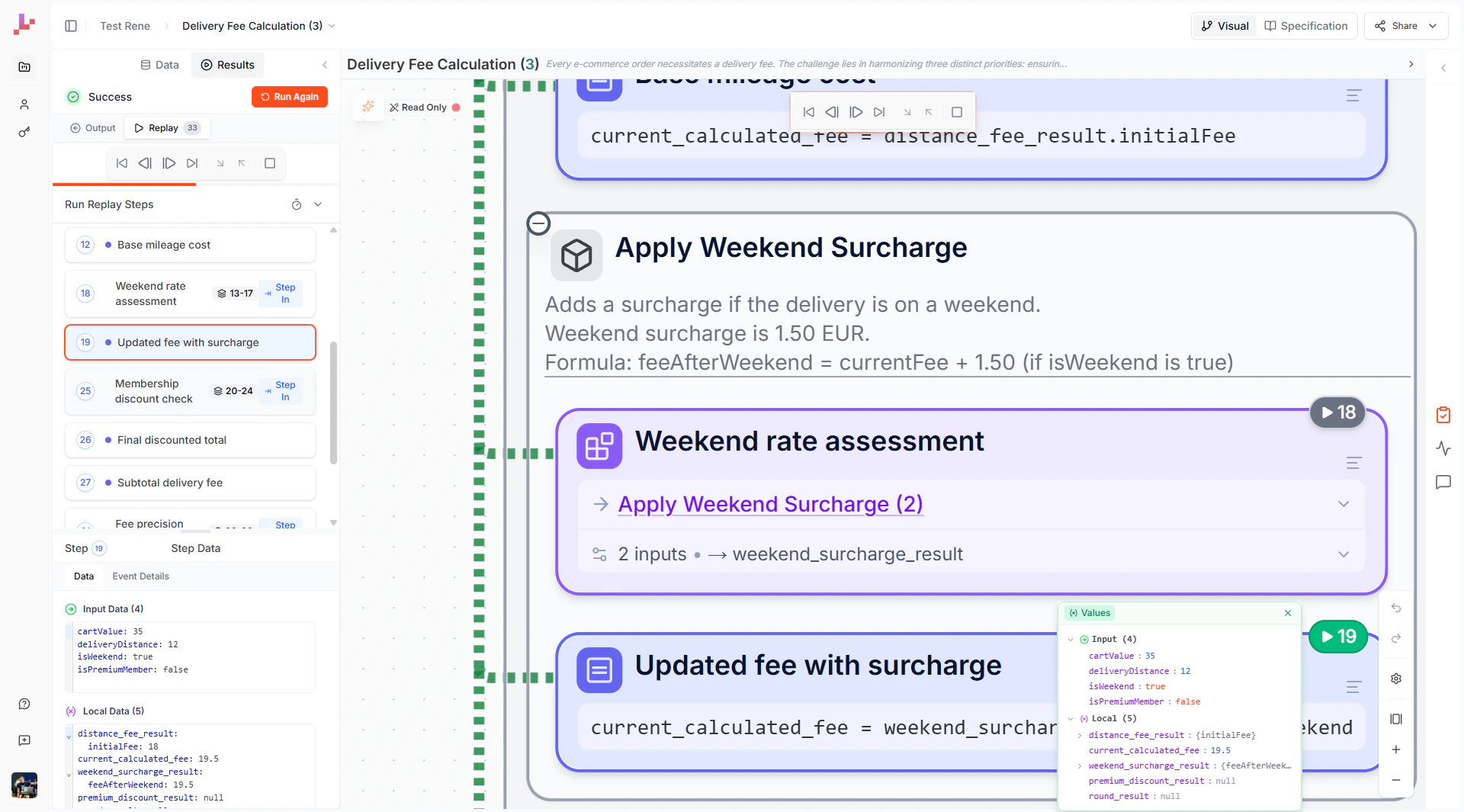Click step-in arrow in side panel replay controls

[x=220, y=163]
